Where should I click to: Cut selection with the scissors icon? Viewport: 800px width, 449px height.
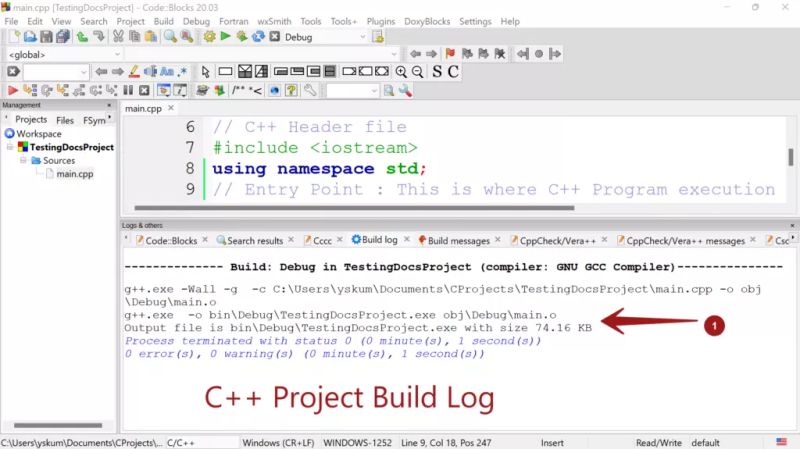[x=118, y=37]
